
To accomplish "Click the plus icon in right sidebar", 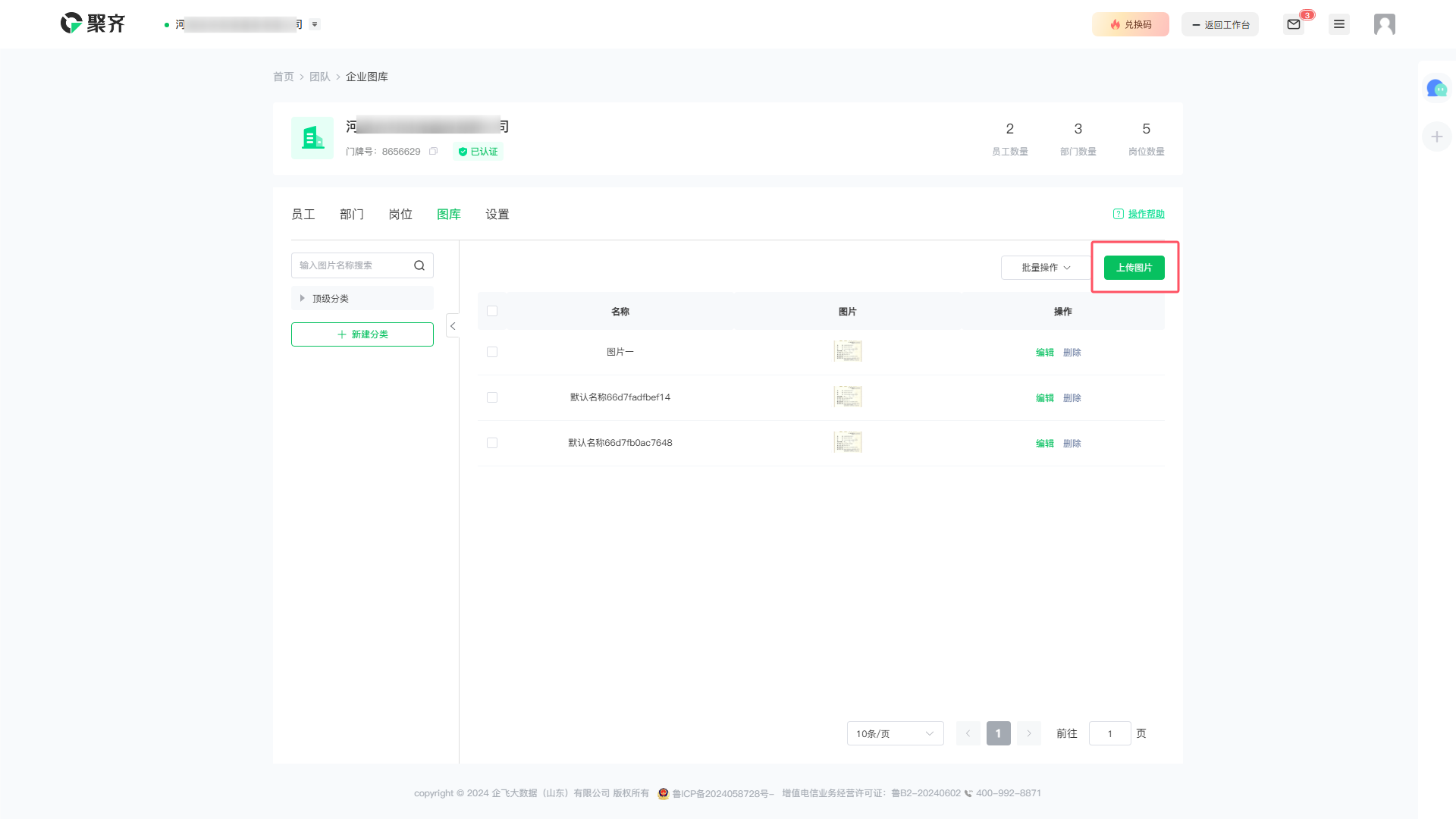I will pos(1437,136).
